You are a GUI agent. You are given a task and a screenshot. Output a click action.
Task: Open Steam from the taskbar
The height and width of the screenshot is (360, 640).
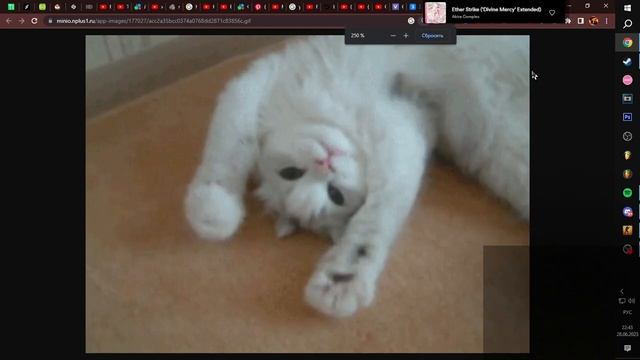[627, 61]
